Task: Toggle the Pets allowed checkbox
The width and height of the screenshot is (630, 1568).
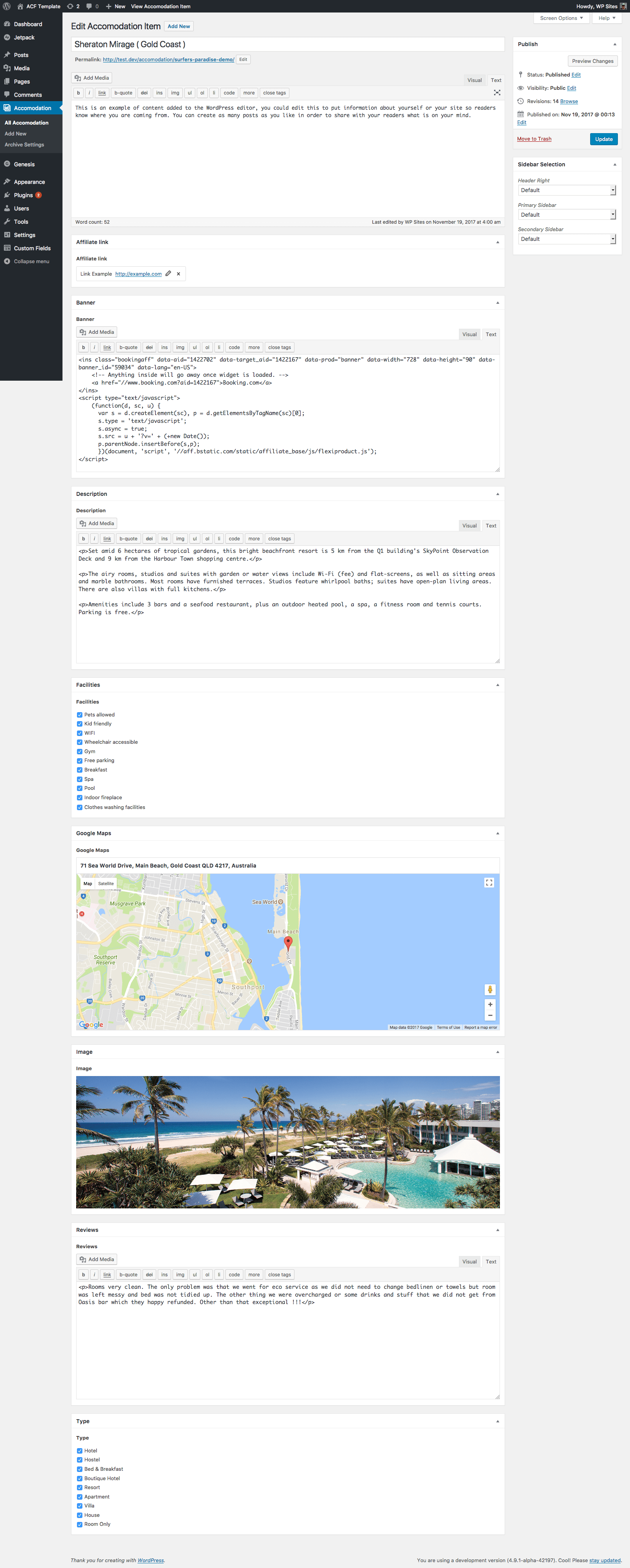Action: click(x=80, y=715)
